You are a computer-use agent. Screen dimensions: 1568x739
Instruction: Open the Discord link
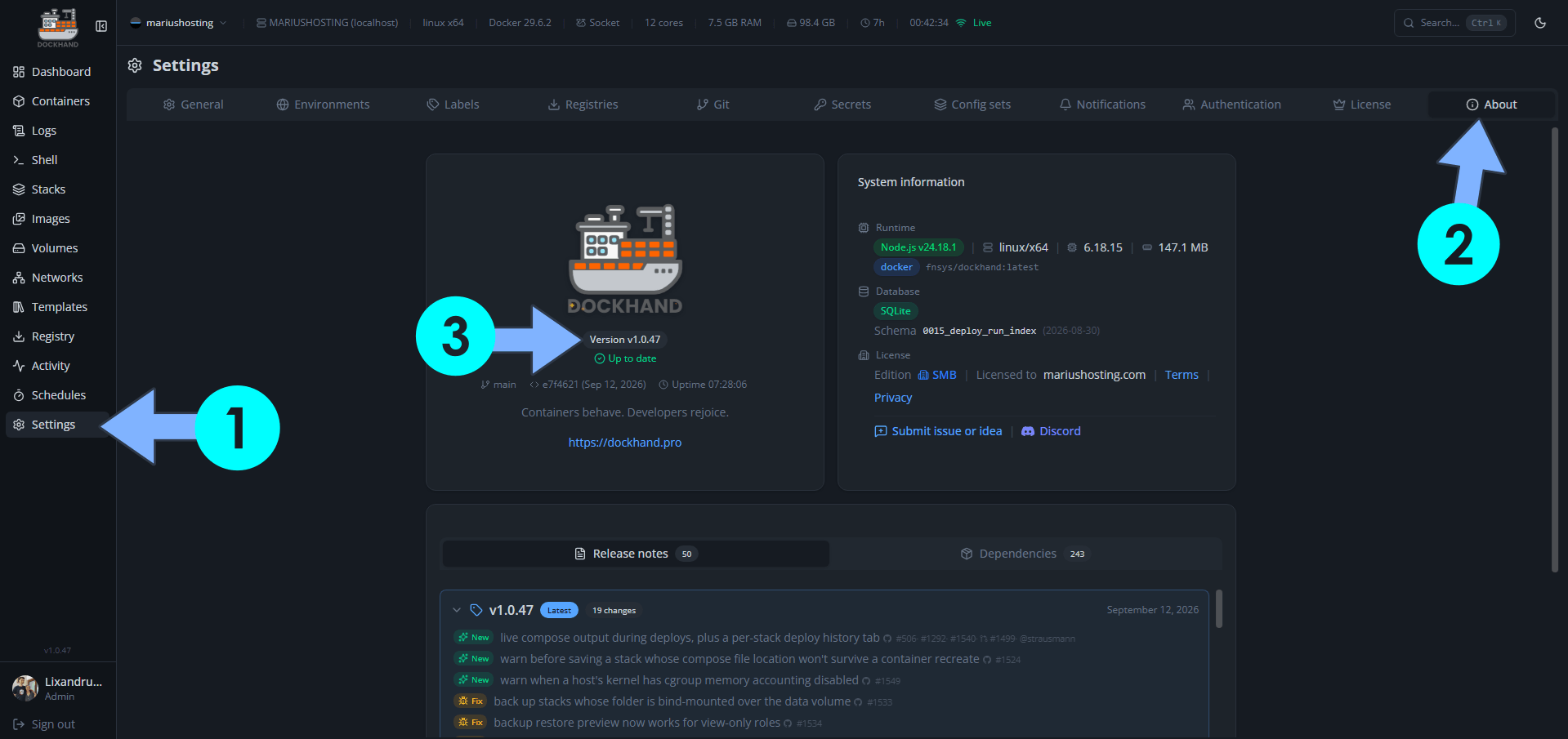click(x=1051, y=431)
